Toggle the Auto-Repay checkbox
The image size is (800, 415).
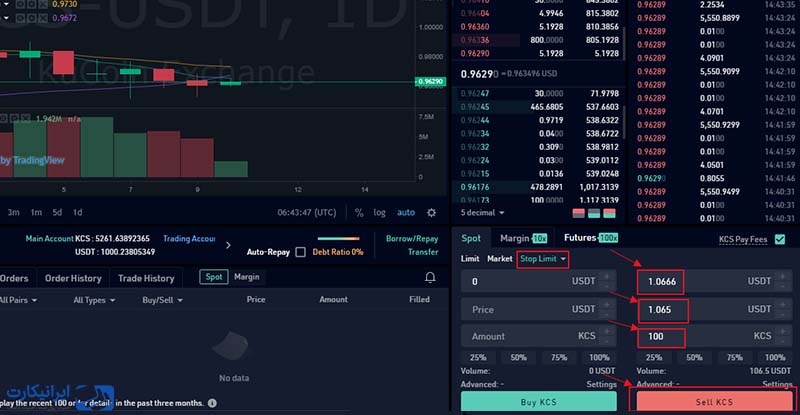point(301,252)
